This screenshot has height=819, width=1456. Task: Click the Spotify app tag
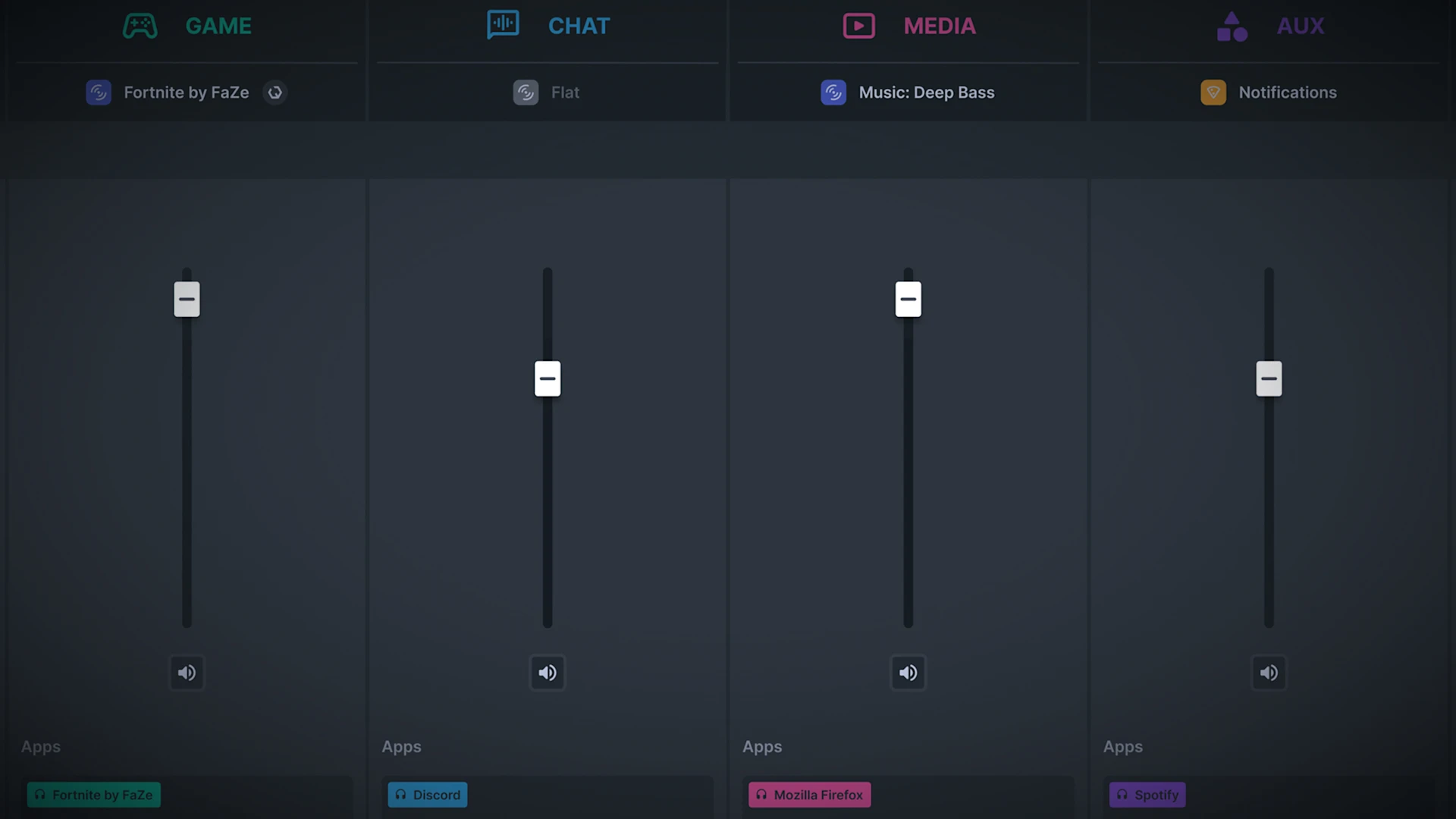pyautogui.click(x=1147, y=795)
